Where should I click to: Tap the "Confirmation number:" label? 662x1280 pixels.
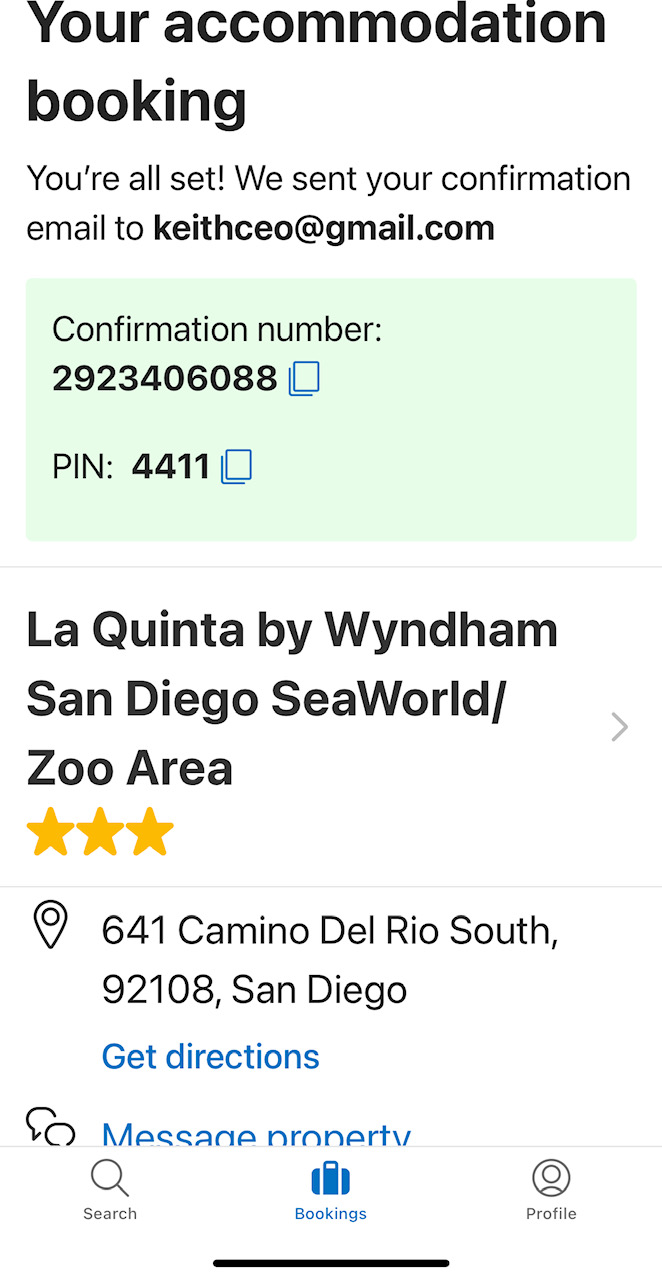coord(217,329)
